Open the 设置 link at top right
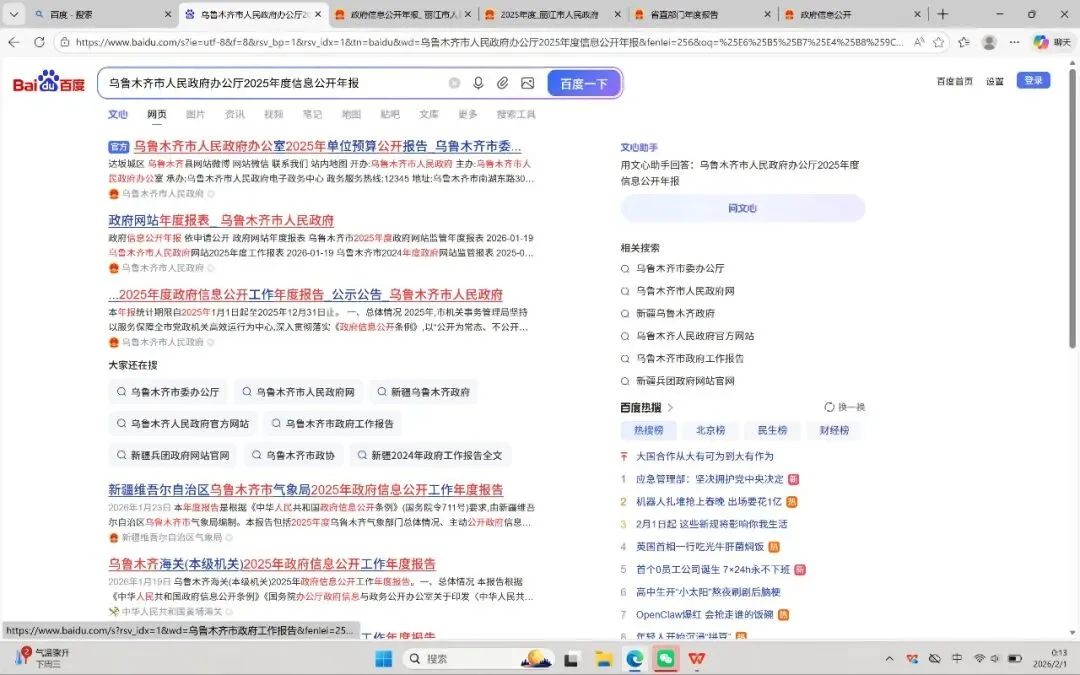 tap(995, 81)
